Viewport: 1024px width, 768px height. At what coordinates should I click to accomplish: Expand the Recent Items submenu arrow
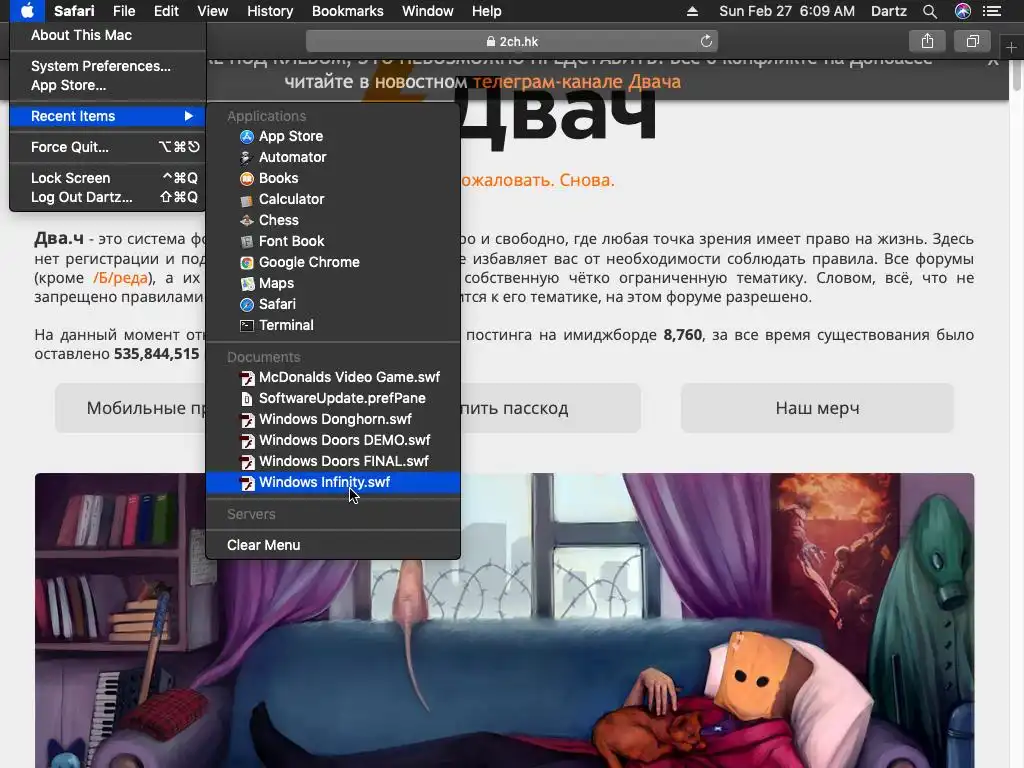pyautogui.click(x=189, y=116)
